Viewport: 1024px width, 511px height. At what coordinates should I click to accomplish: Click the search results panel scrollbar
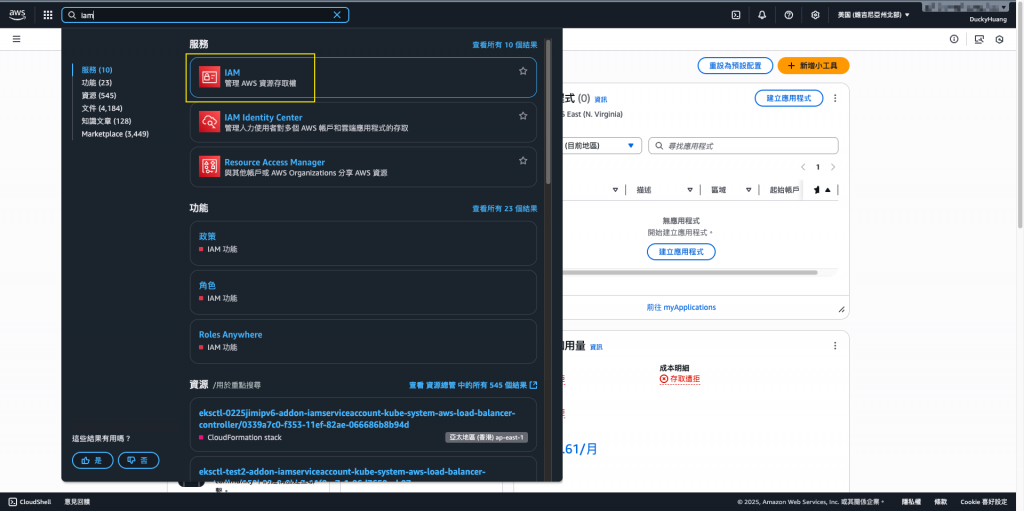[548, 114]
